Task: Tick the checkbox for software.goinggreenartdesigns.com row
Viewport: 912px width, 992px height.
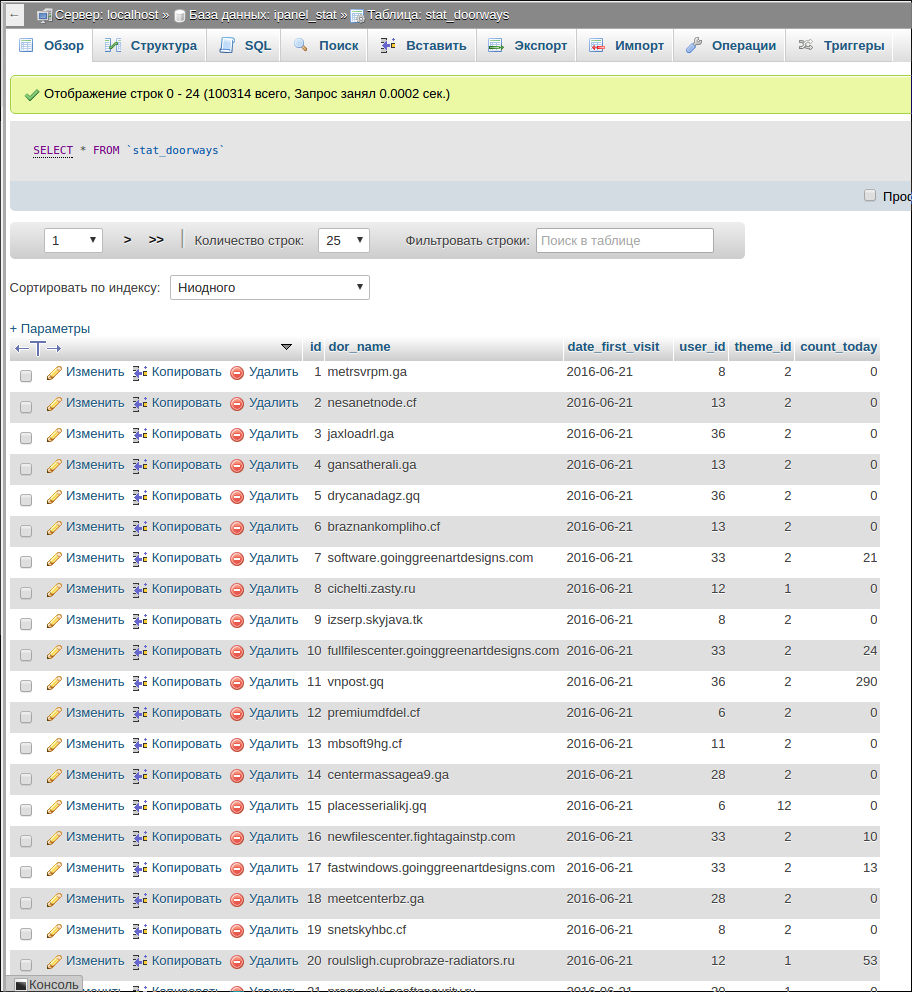Action: [x=26, y=562]
